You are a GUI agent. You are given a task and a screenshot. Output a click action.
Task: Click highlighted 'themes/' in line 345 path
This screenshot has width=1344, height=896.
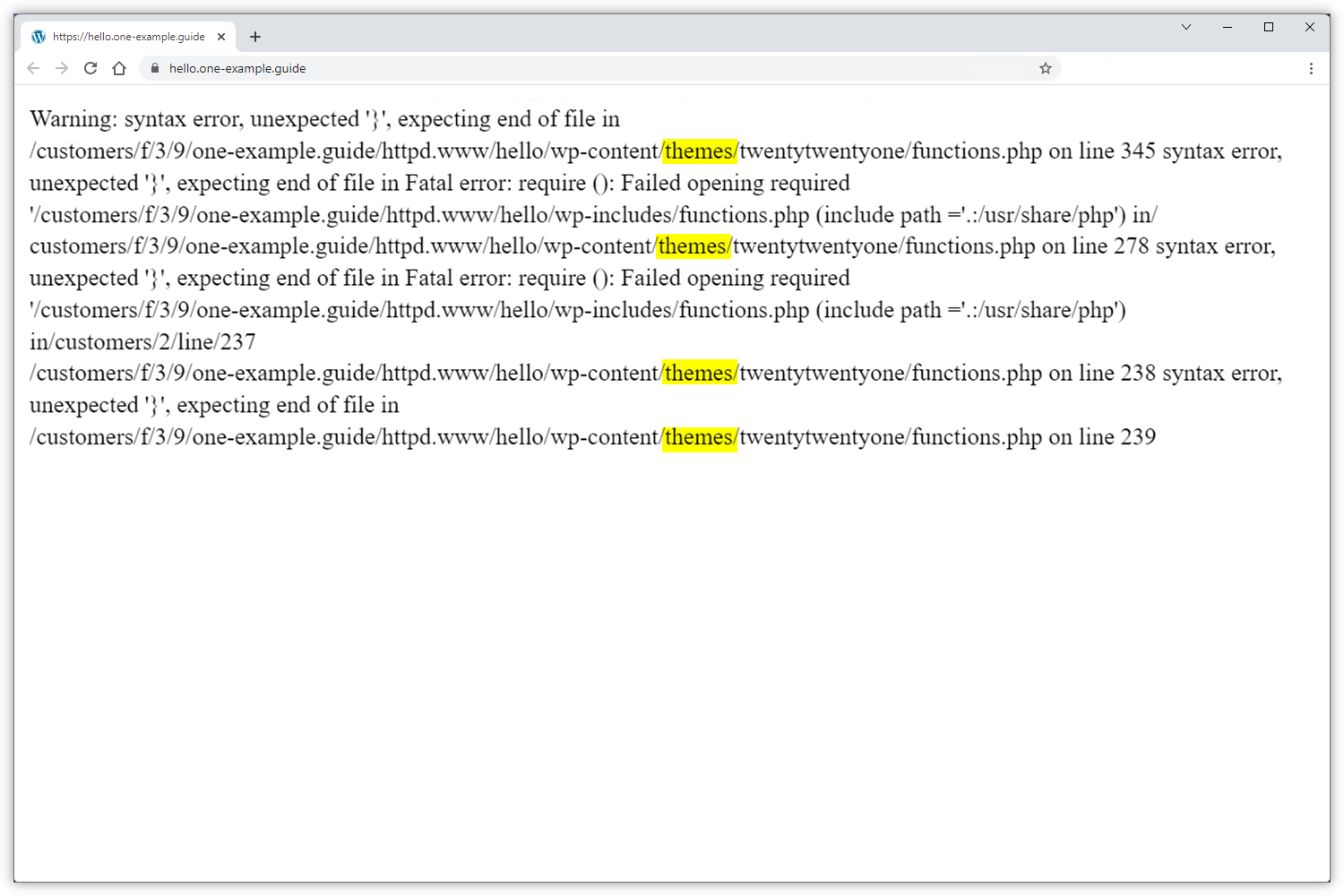(x=700, y=151)
